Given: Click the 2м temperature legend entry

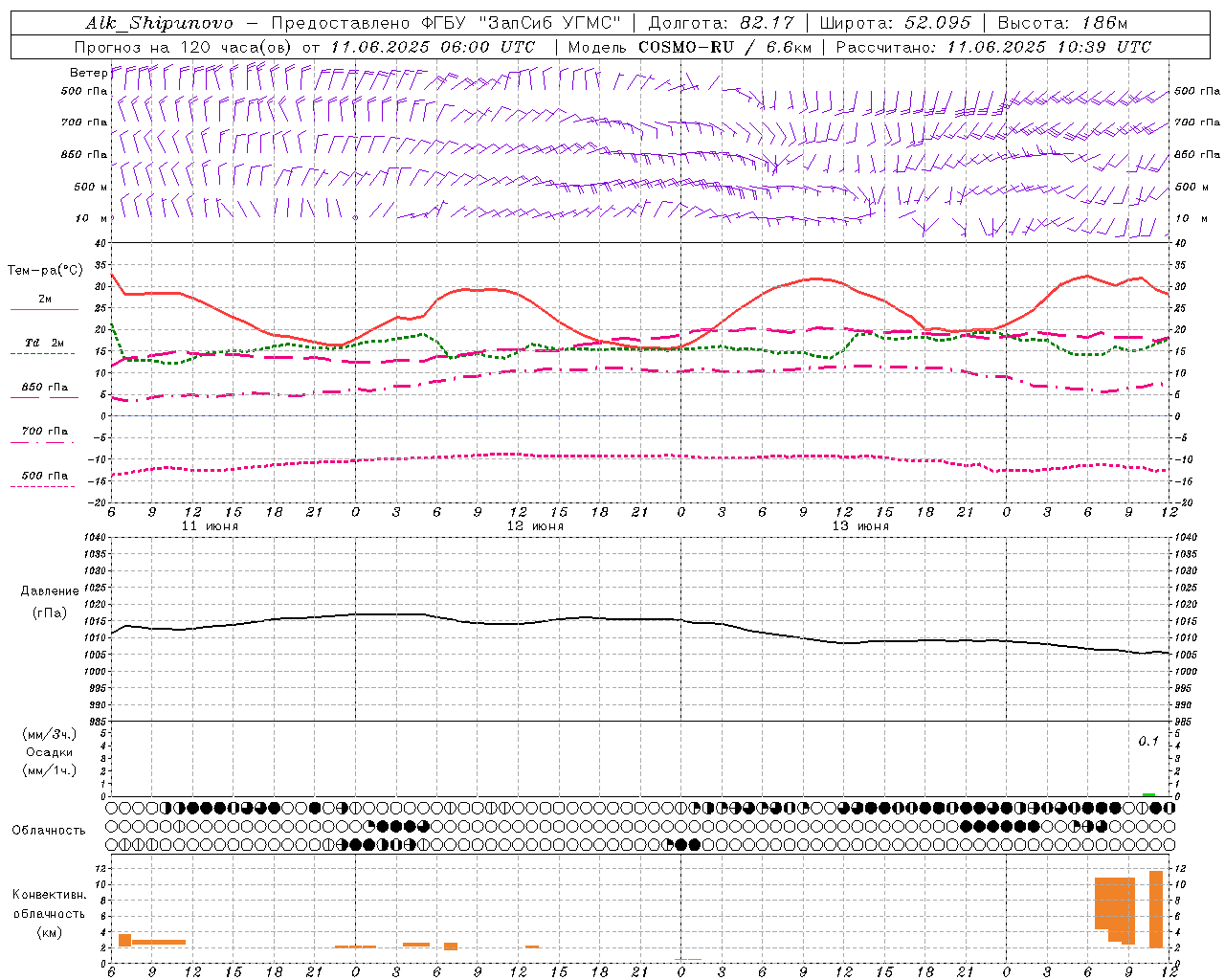Looking at the screenshot, I should point(45,300).
